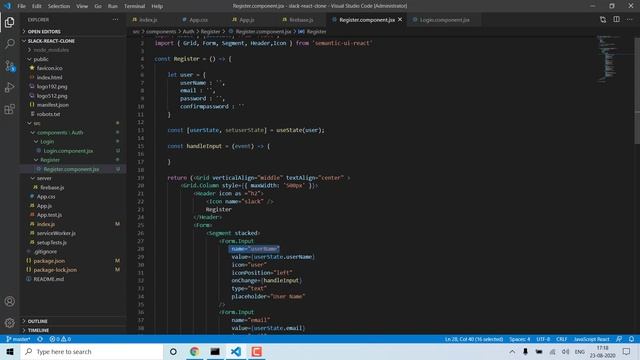Open Login.component.jsx in the file tree

(68, 151)
